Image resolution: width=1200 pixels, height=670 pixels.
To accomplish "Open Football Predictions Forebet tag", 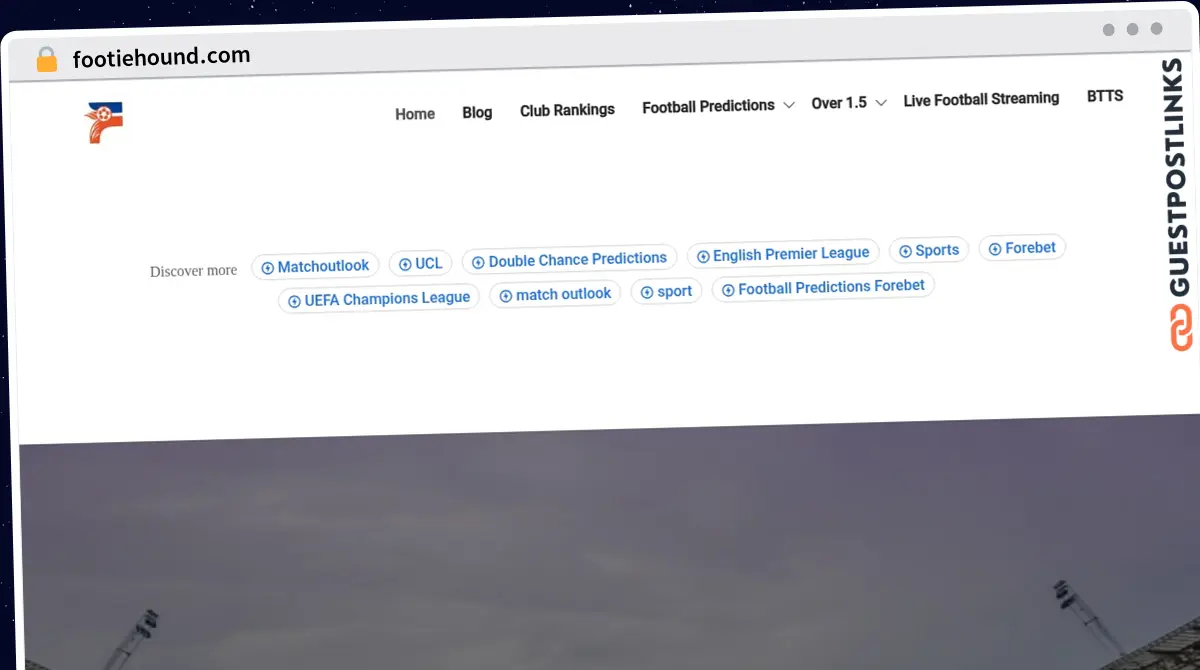I will pos(823,287).
